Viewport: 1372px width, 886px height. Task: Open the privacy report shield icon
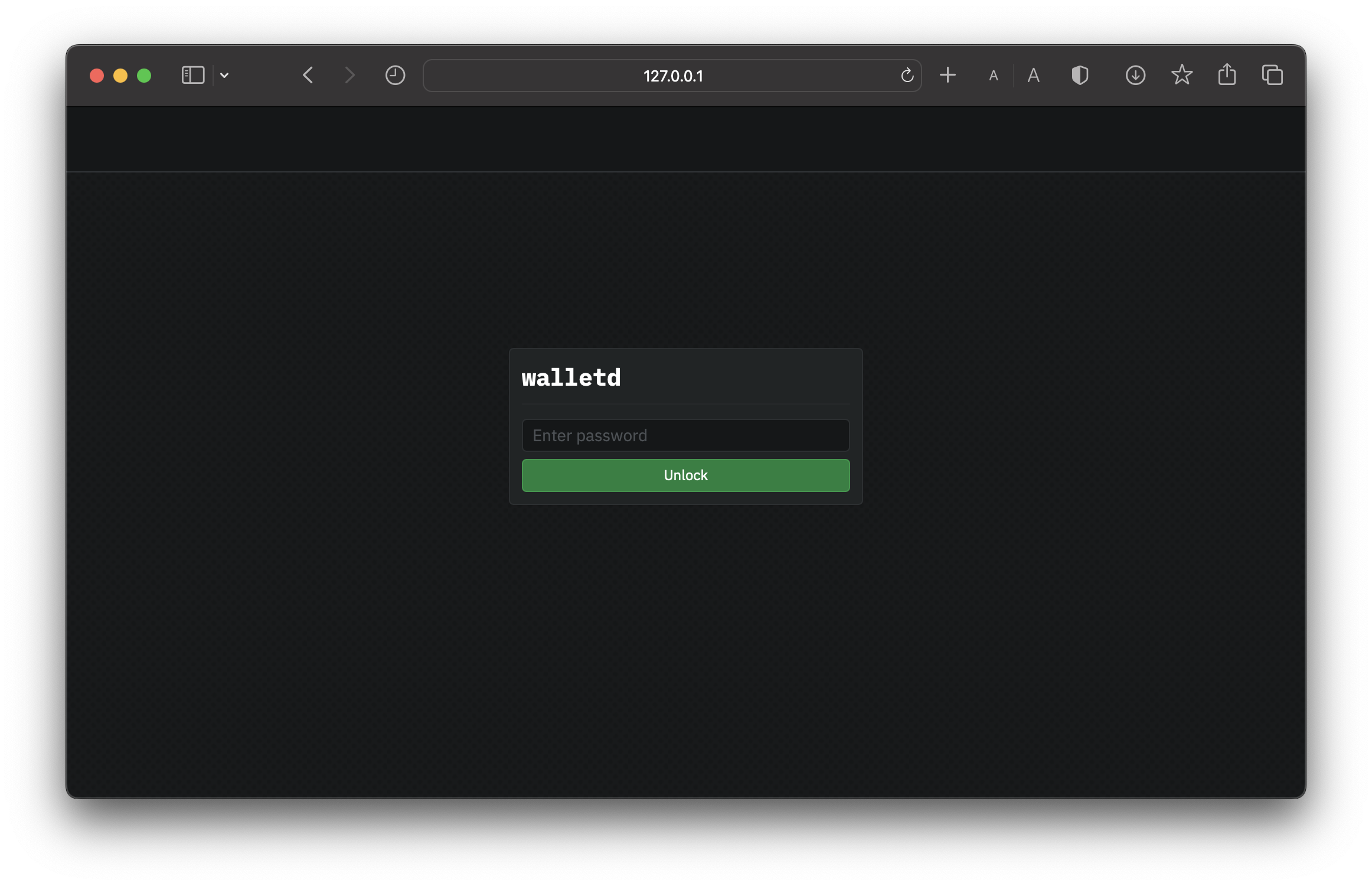tap(1080, 76)
